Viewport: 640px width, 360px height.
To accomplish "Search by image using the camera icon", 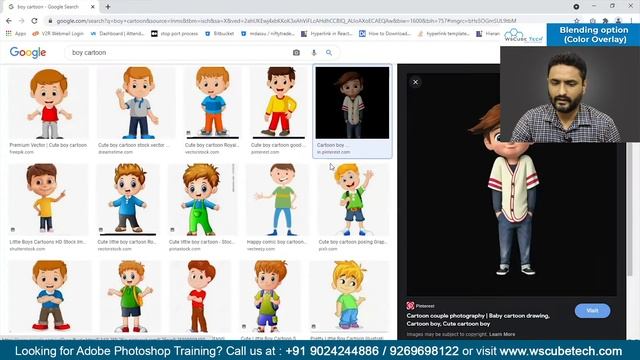I will pos(296,53).
